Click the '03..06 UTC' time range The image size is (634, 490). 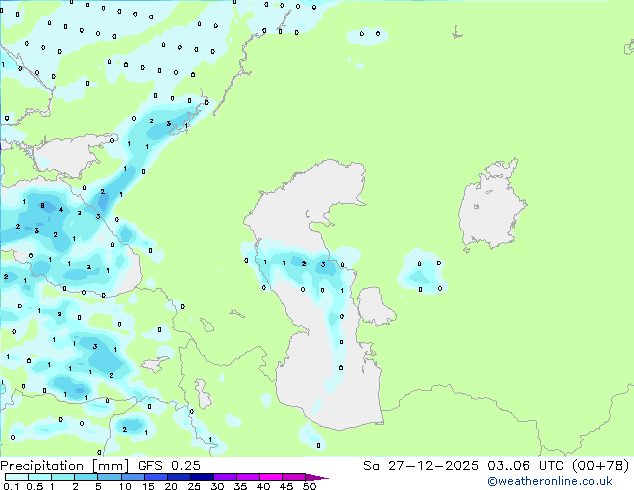point(525,466)
